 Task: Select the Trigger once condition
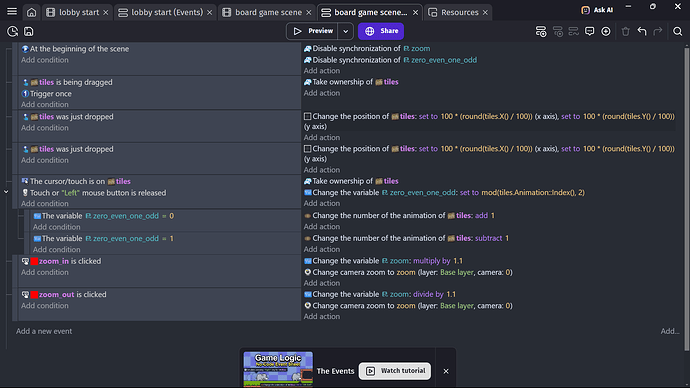tap(46, 94)
